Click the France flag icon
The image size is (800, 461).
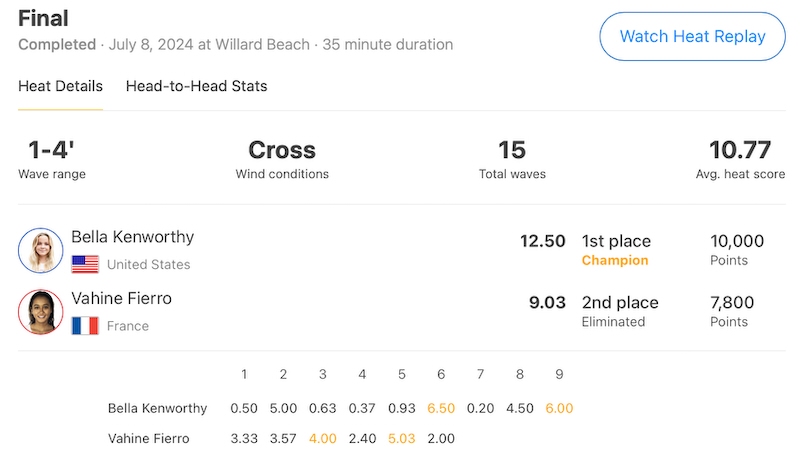coord(85,326)
